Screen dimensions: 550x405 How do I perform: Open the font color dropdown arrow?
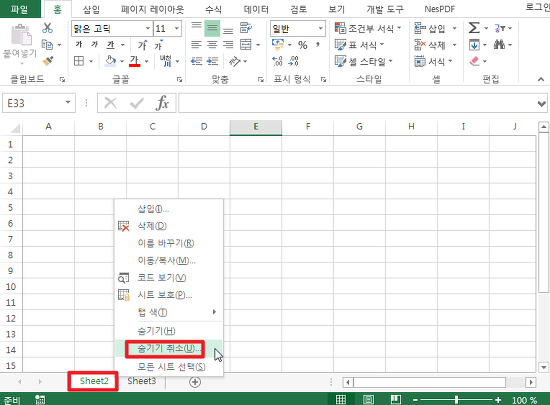147,61
